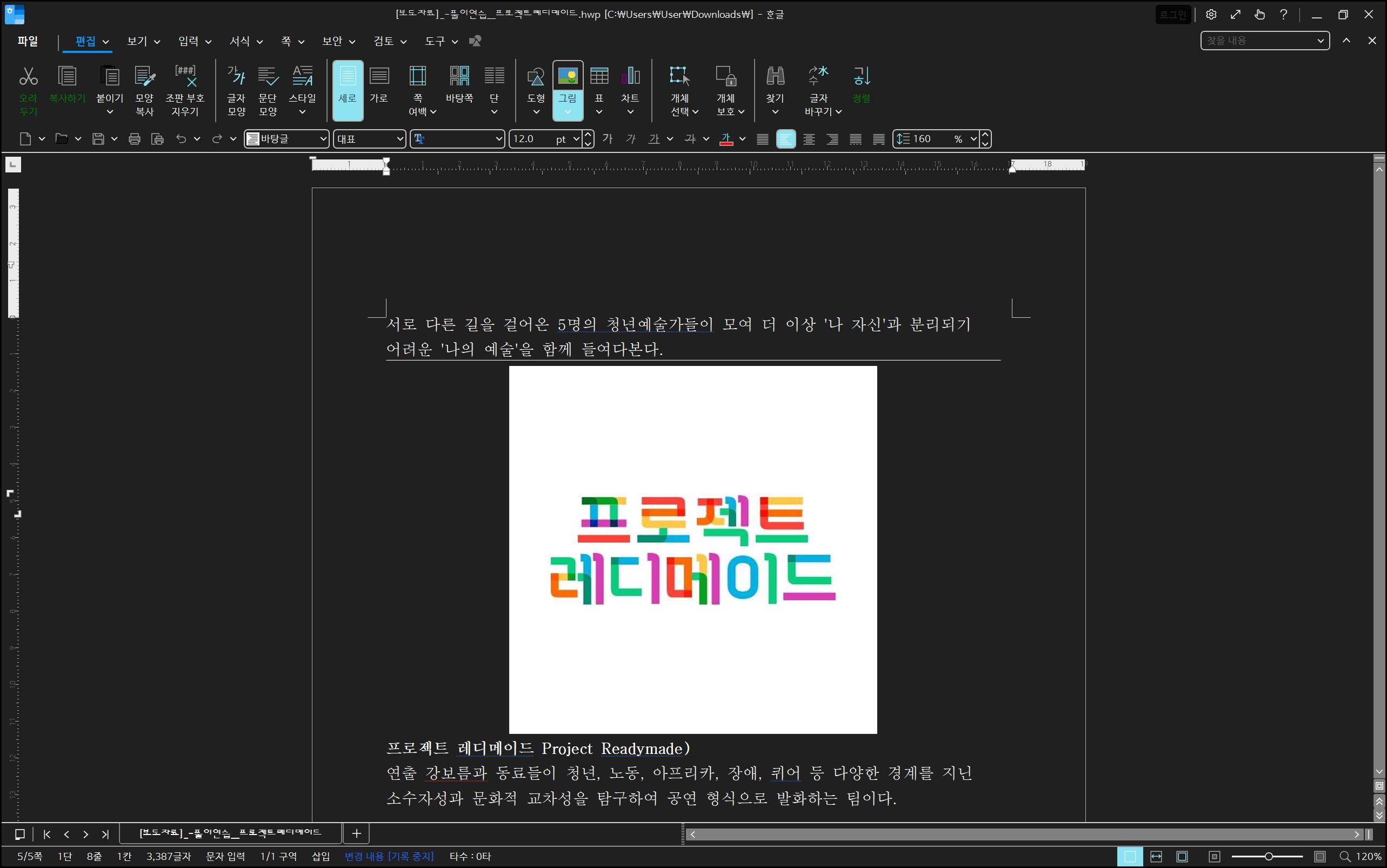
Task: Click the zoom slider in status bar
Action: pos(1269,857)
